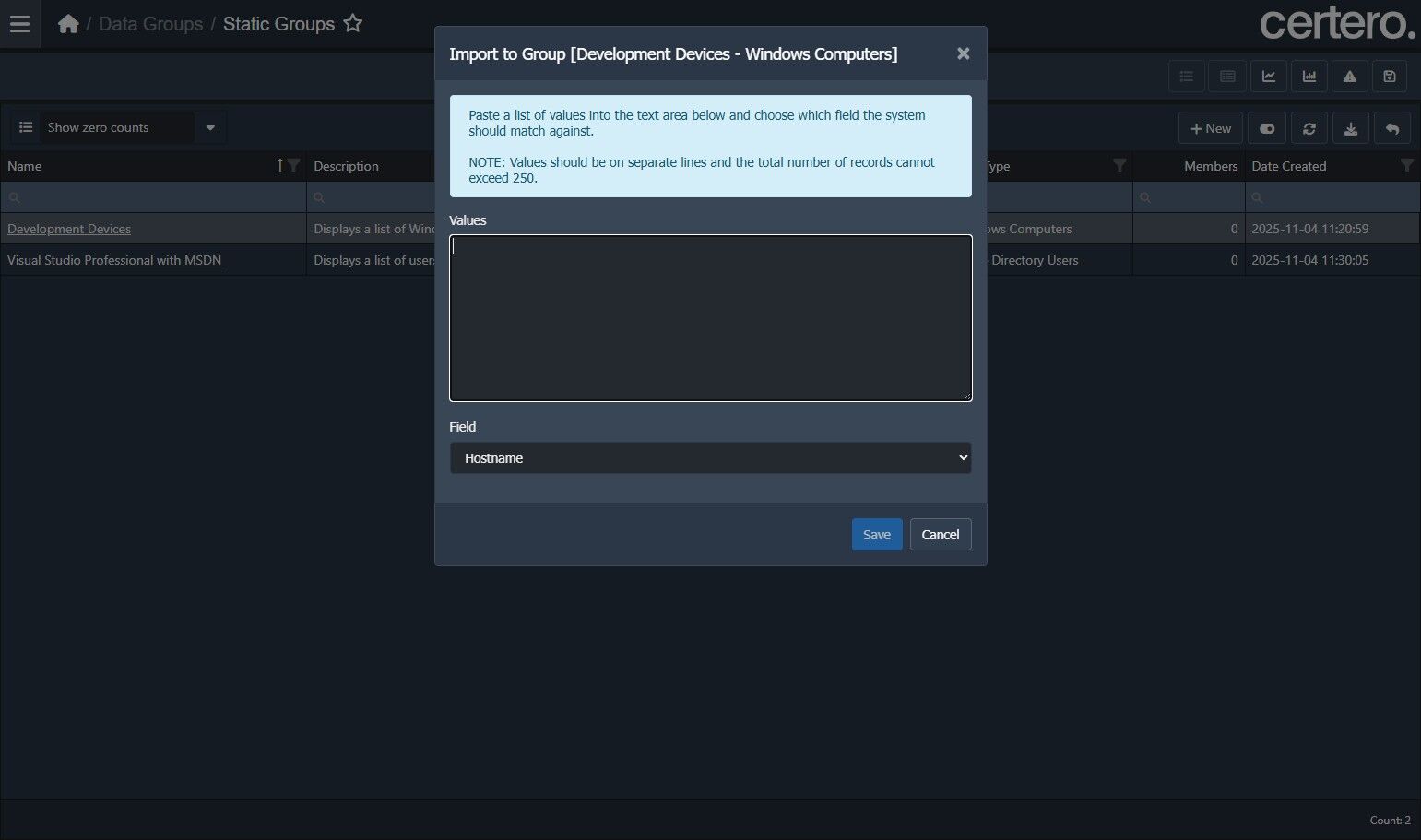The height and width of the screenshot is (840, 1421).
Task: Create a new static group
Action: (1211, 128)
